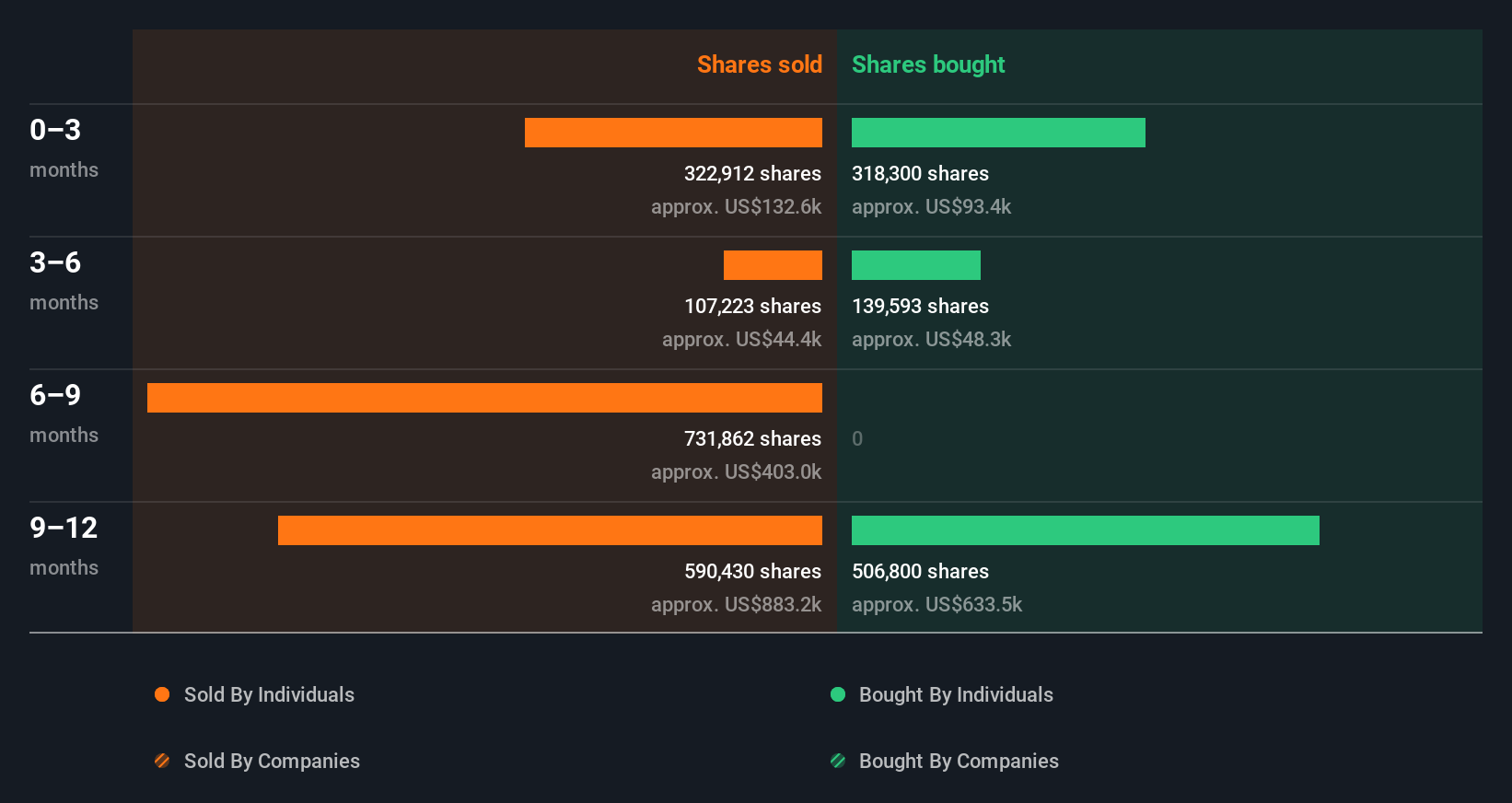
Task: Click the 139,593 shares value
Action: click(x=920, y=306)
